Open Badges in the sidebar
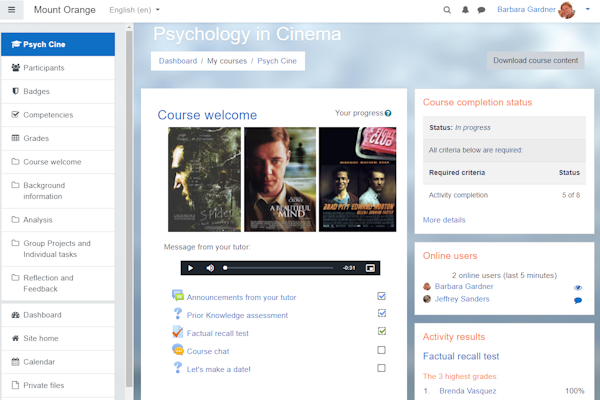 click(58, 91)
